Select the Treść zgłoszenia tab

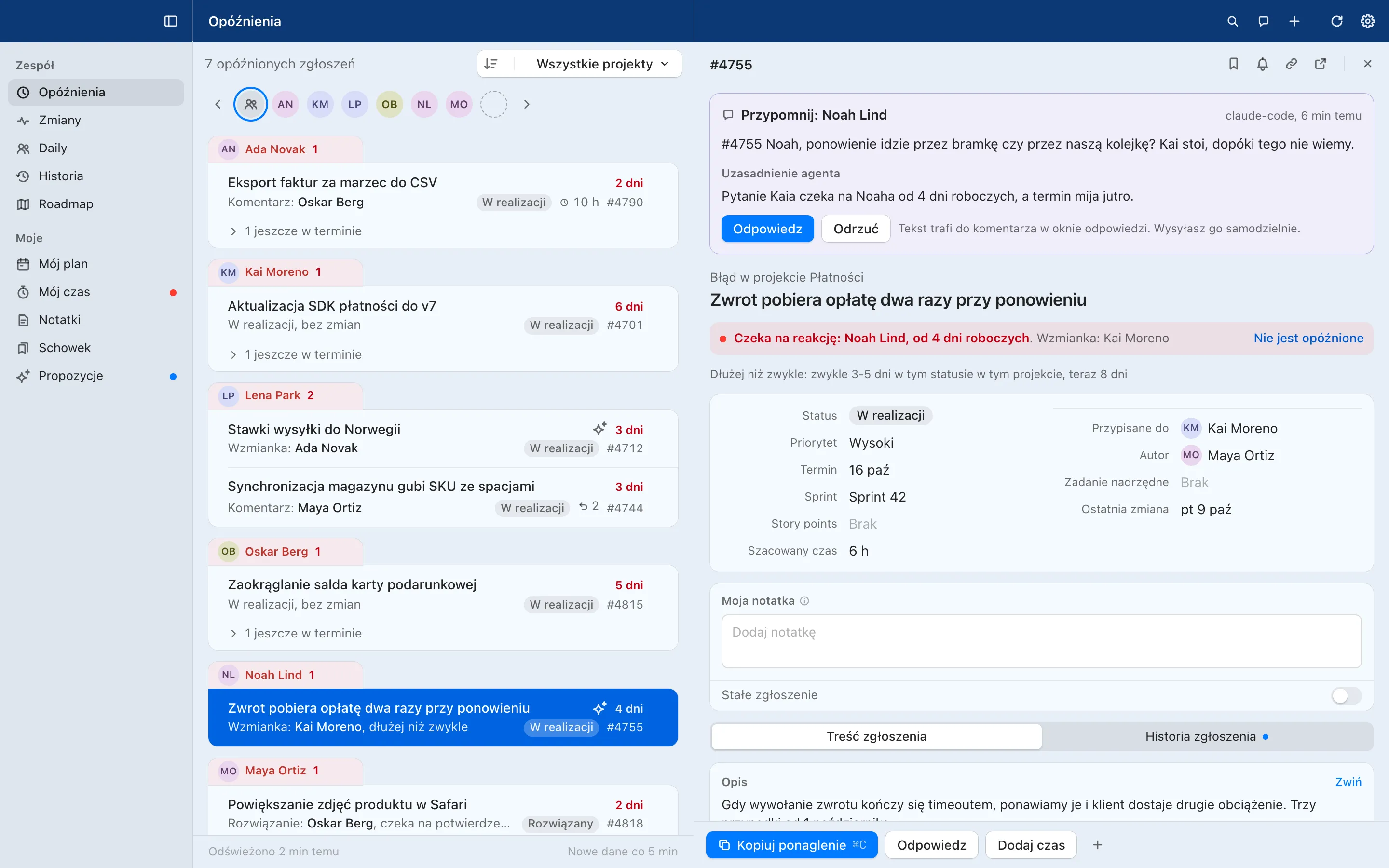pyautogui.click(x=876, y=736)
